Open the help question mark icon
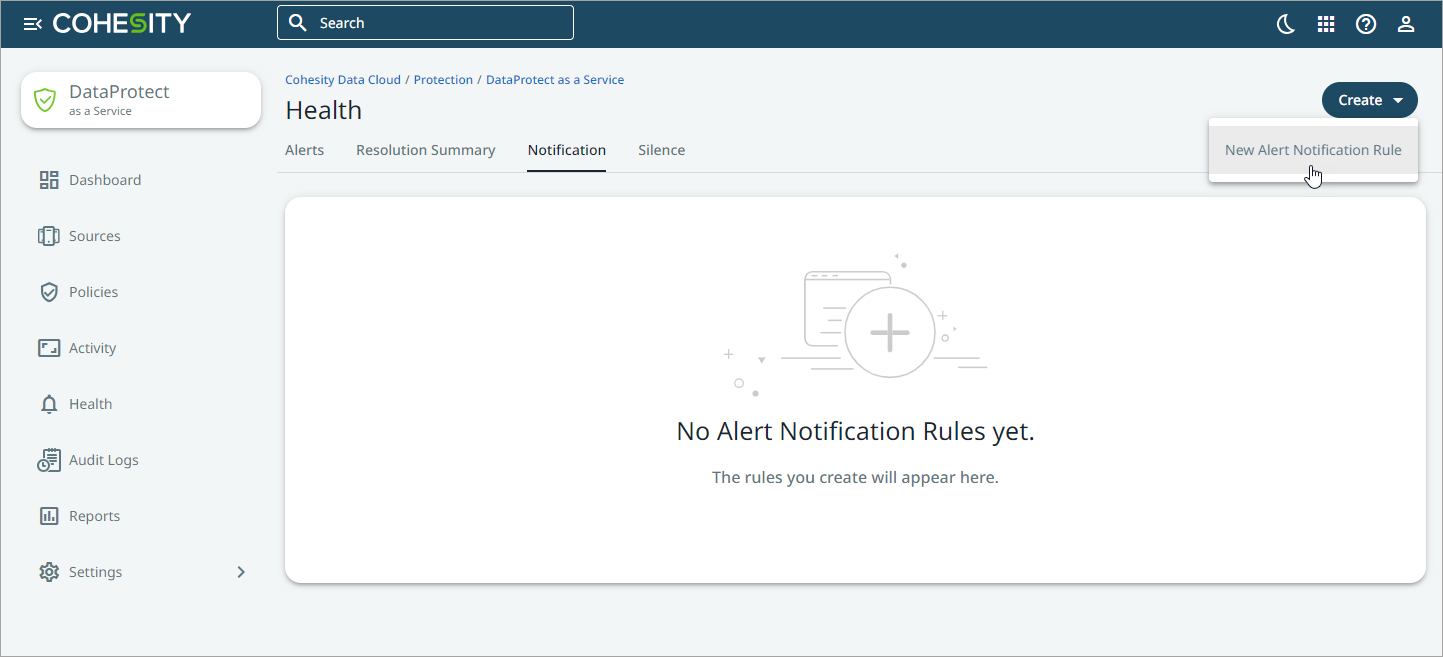 [x=1366, y=24]
